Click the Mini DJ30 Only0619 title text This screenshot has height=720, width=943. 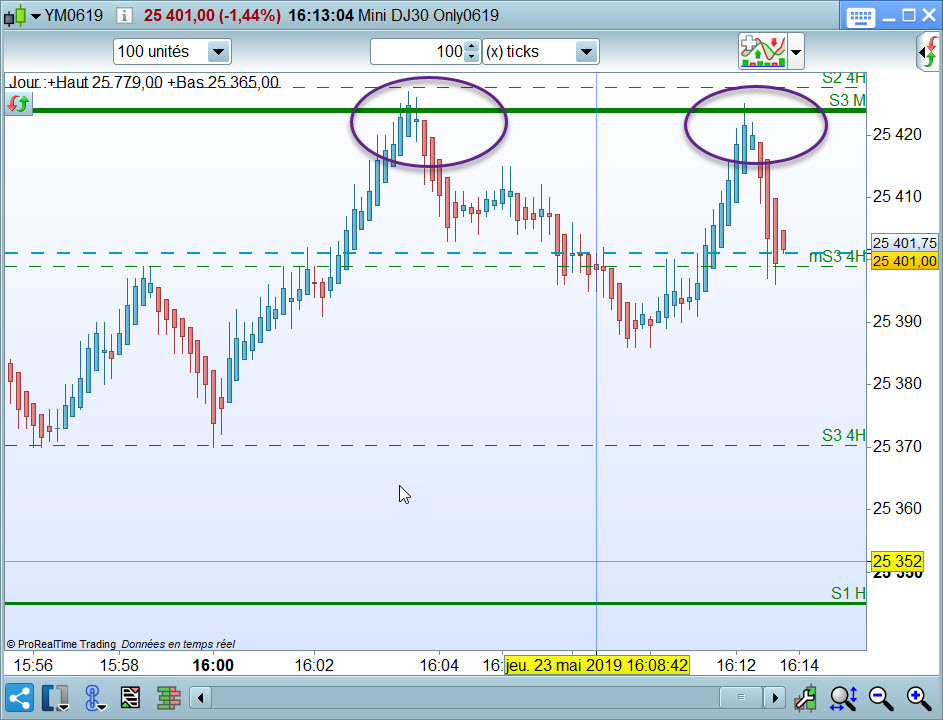pos(428,16)
